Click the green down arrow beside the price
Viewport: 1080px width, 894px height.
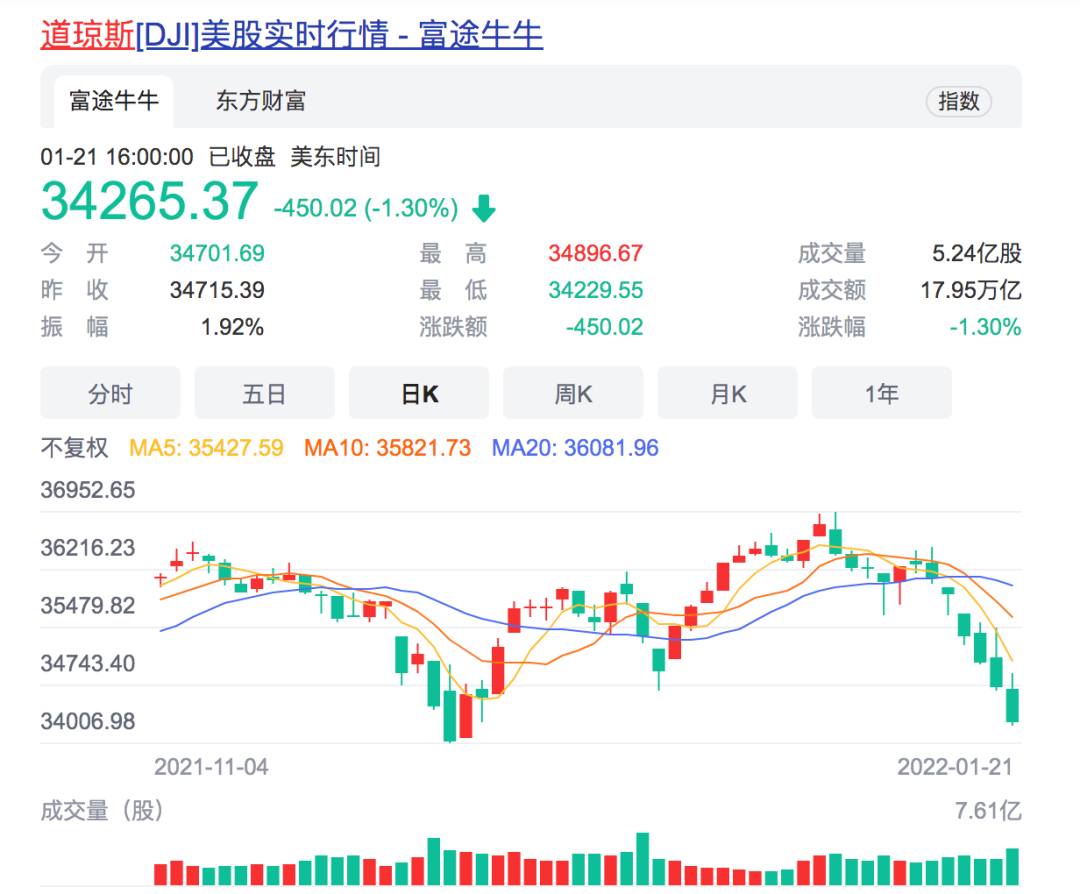point(483,208)
